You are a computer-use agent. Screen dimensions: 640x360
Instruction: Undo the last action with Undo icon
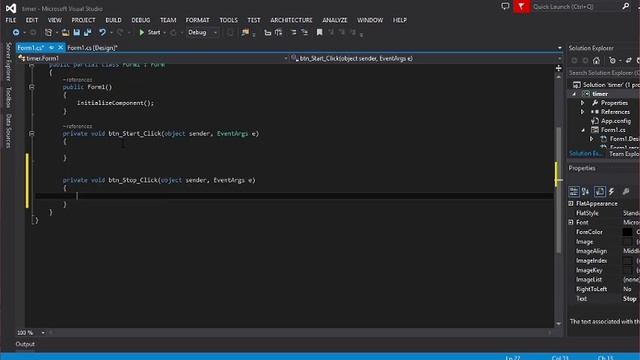102,32
